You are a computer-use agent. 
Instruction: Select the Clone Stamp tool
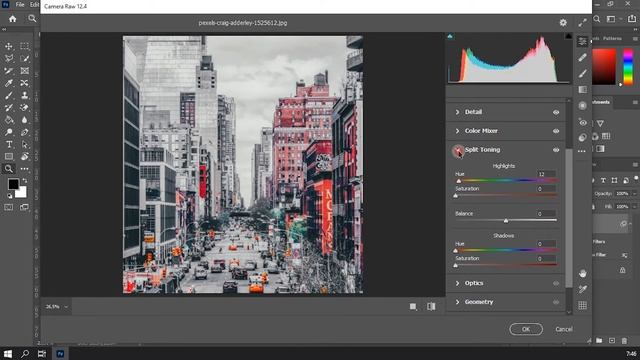[x=24, y=95]
